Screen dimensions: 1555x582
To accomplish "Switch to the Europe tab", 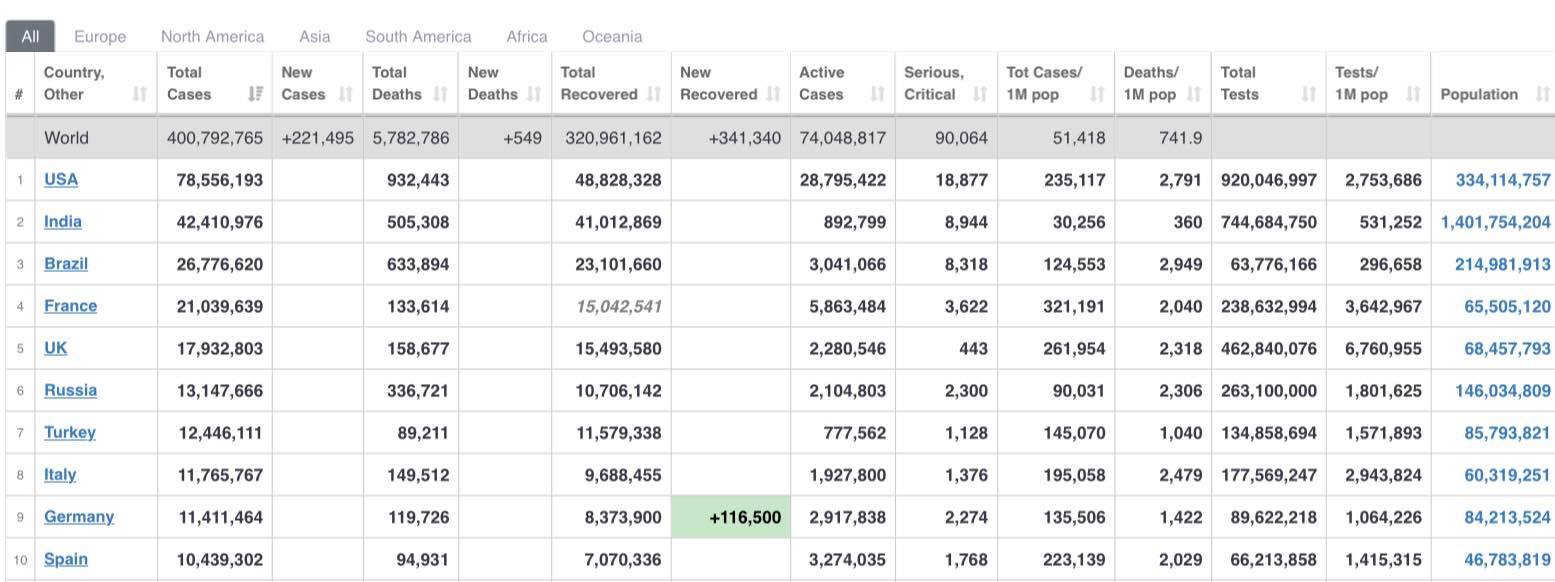I will 100,37.
